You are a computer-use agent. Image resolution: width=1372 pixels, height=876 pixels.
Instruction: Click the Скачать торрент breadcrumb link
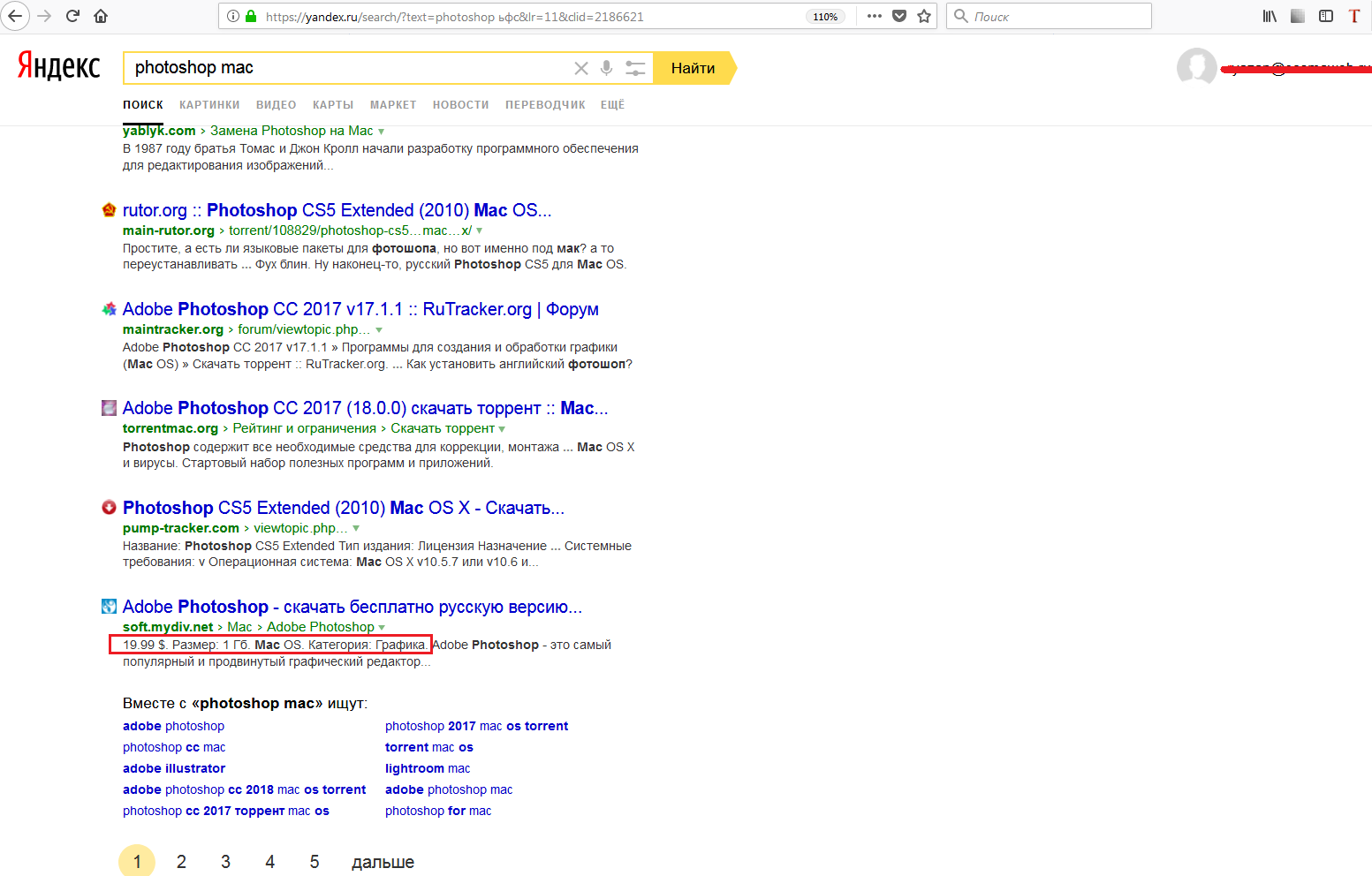coord(443,428)
